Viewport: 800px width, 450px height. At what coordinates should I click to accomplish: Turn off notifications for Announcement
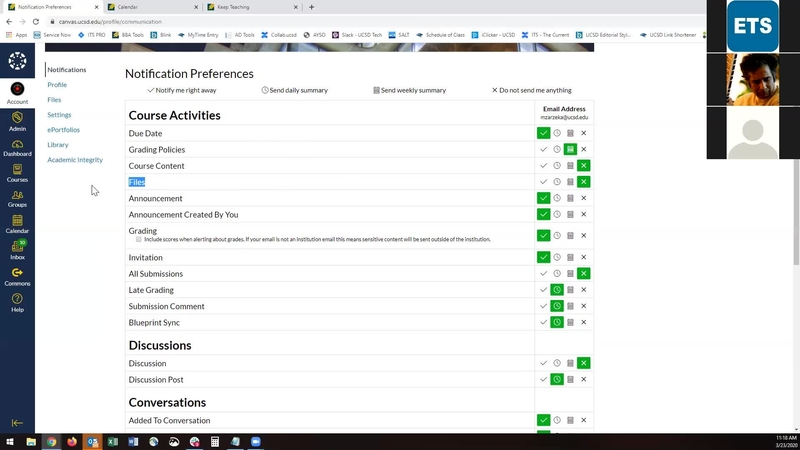[584, 199]
